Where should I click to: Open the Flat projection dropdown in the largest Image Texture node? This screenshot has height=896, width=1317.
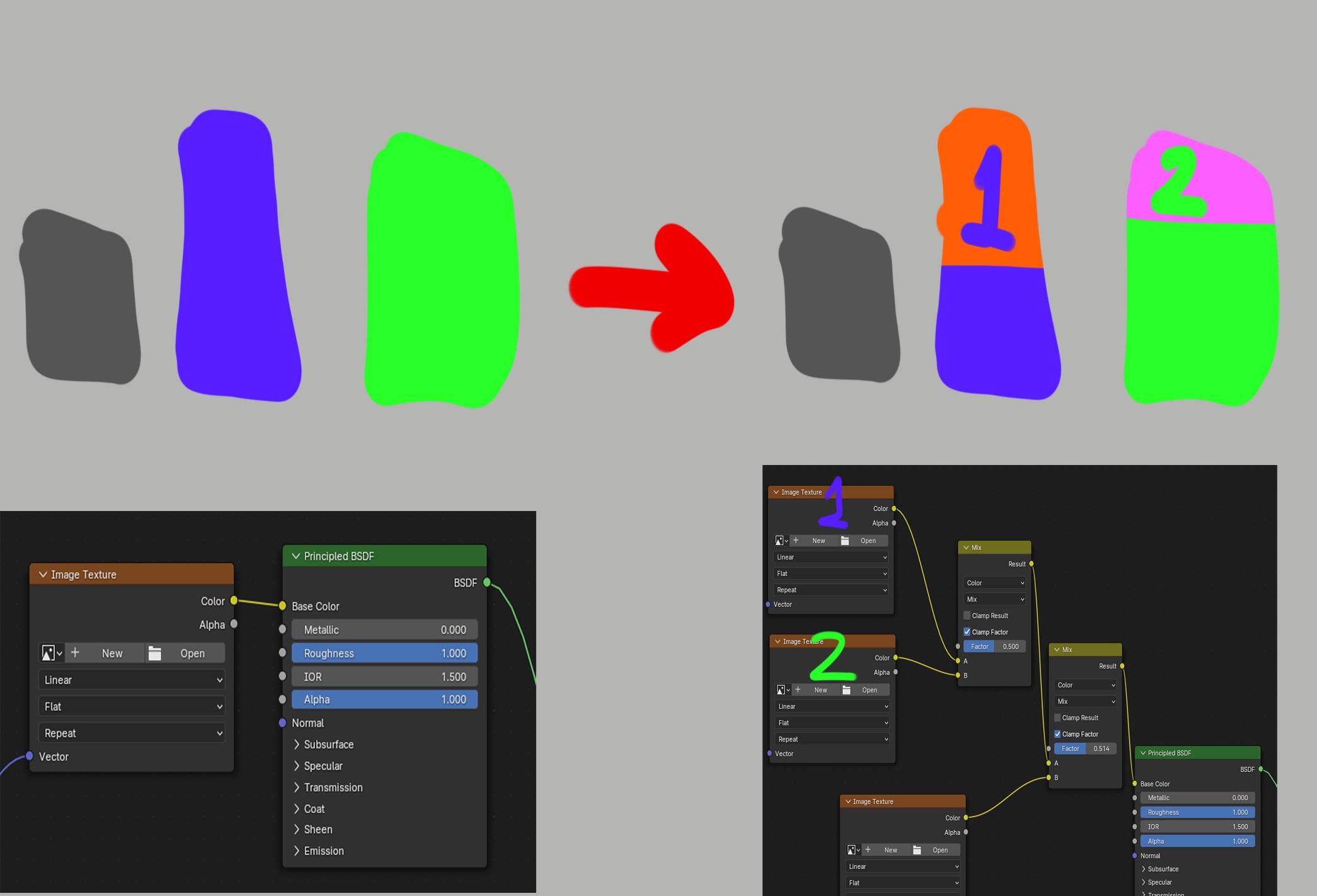tap(132, 707)
